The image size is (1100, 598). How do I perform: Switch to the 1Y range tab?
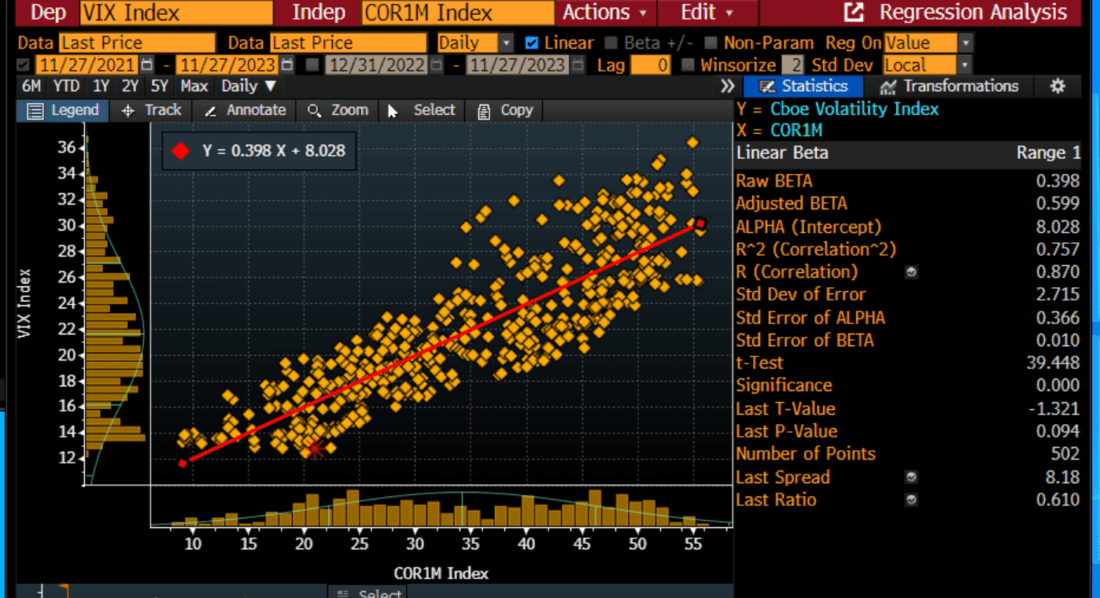pos(100,87)
